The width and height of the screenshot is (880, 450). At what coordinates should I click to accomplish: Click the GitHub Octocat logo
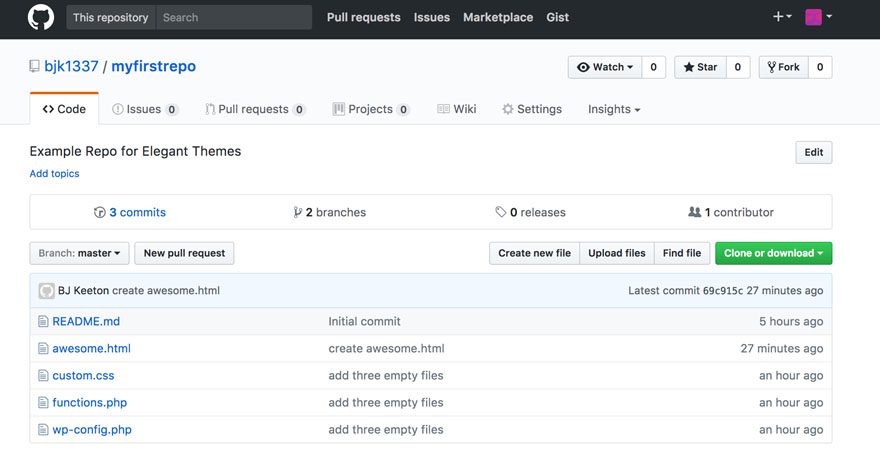[40, 17]
